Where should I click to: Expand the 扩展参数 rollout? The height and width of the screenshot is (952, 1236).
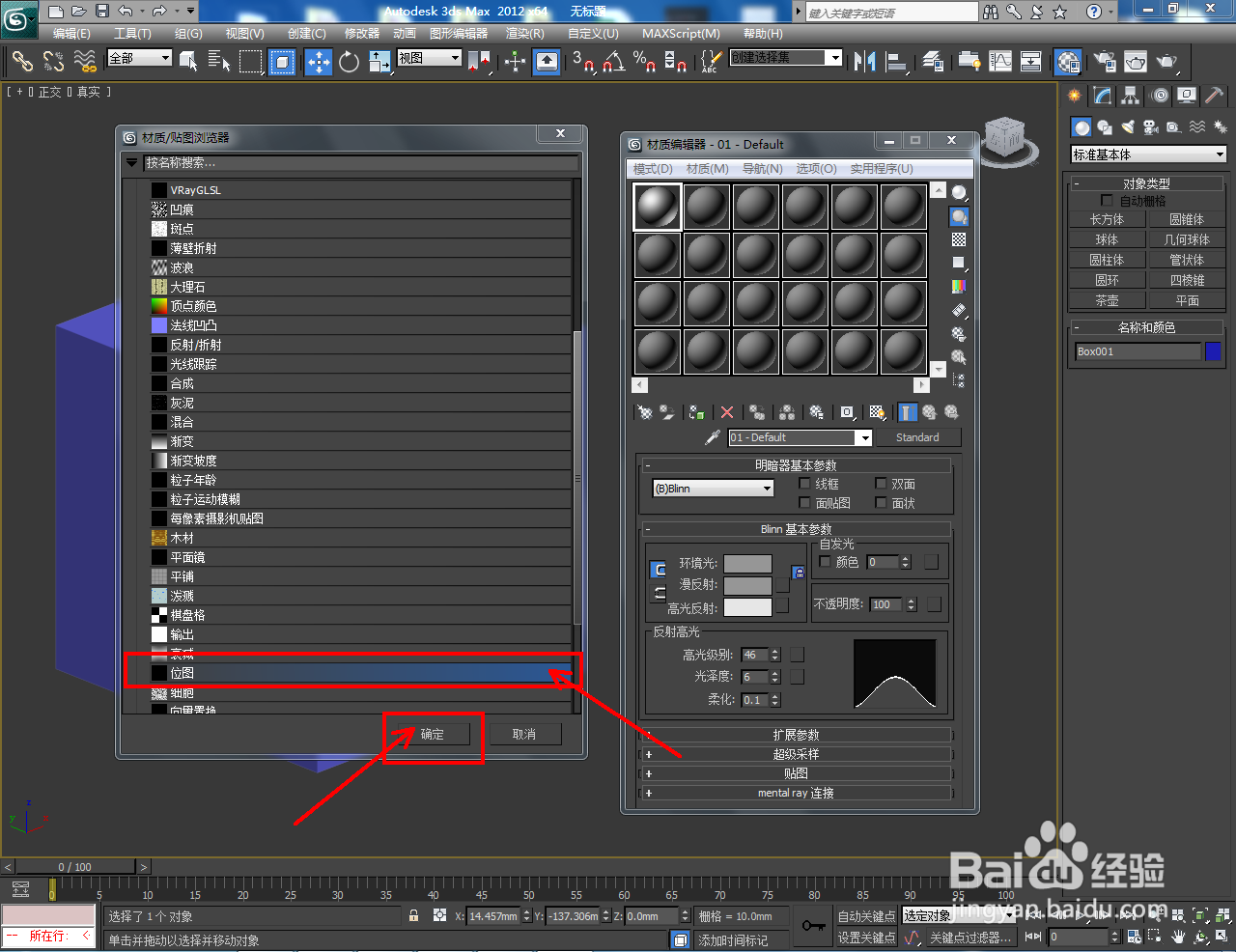coord(796,735)
